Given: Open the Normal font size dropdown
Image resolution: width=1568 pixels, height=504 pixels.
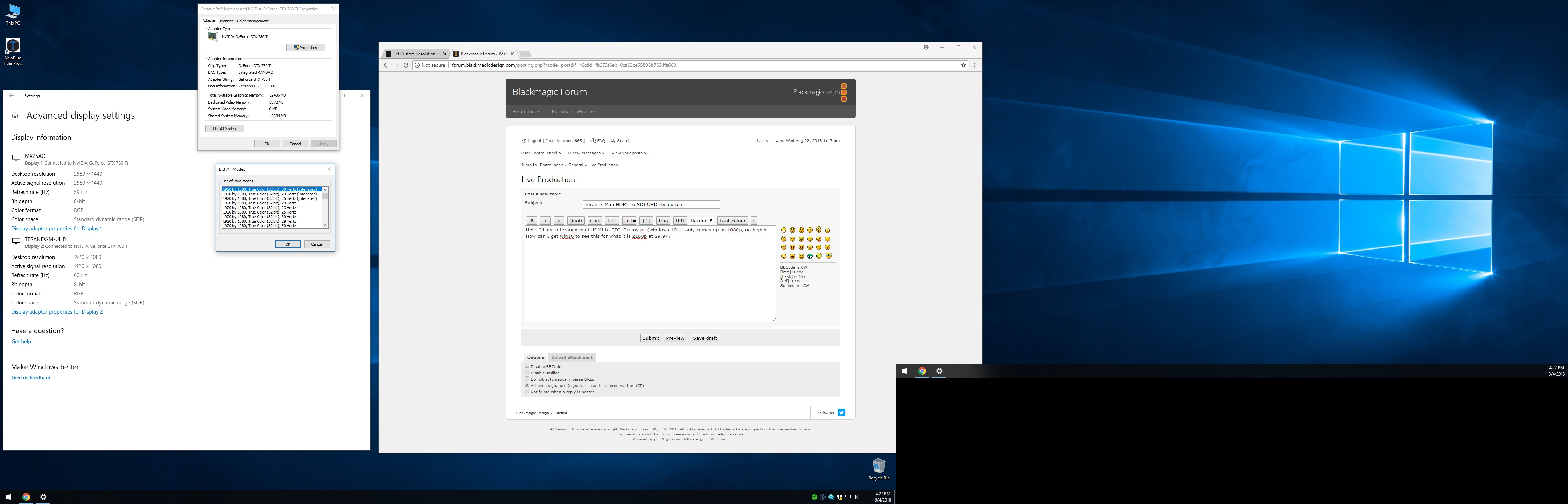Looking at the screenshot, I should [701, 221].
